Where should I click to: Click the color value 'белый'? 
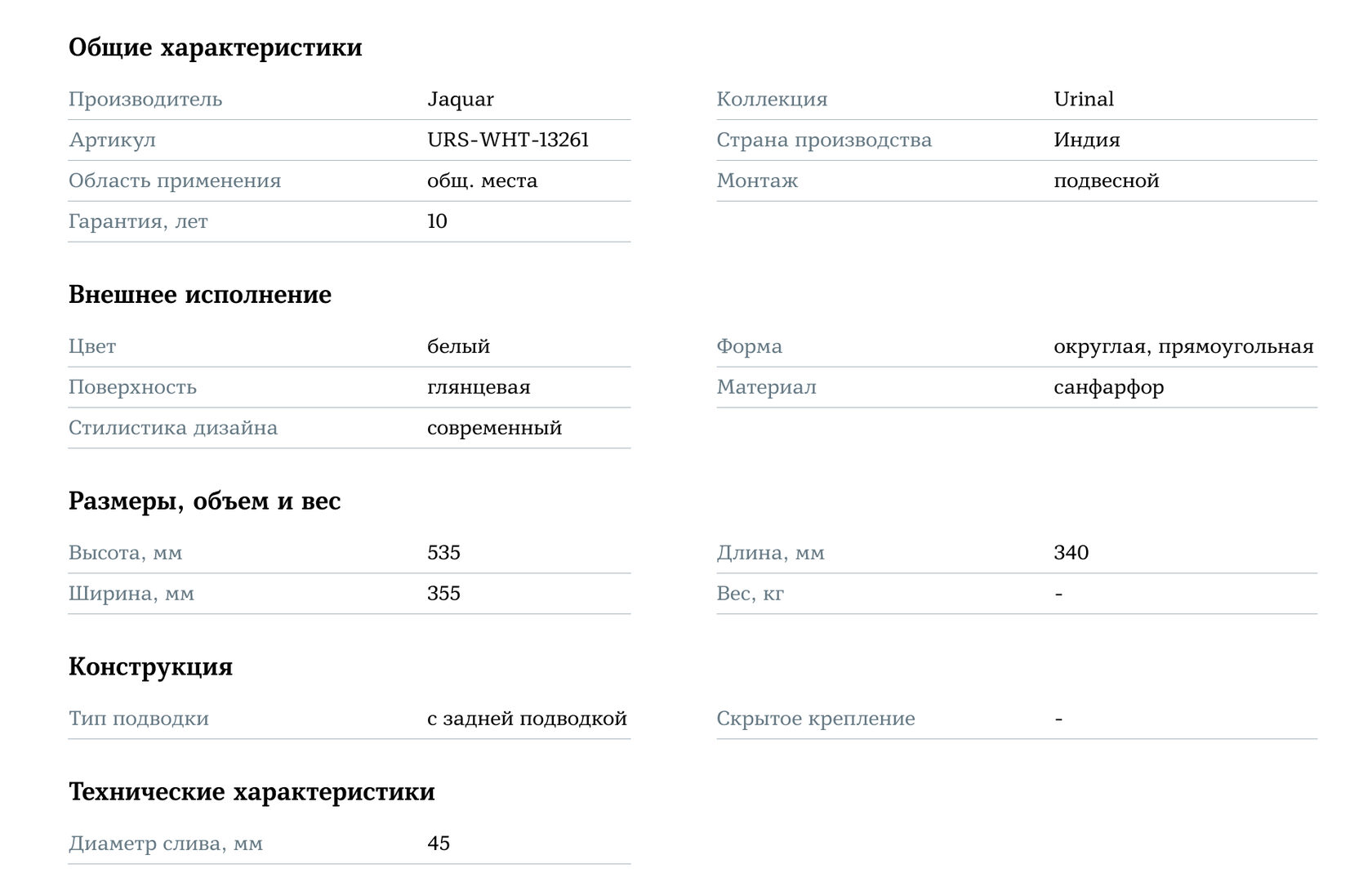click(458, 347)
